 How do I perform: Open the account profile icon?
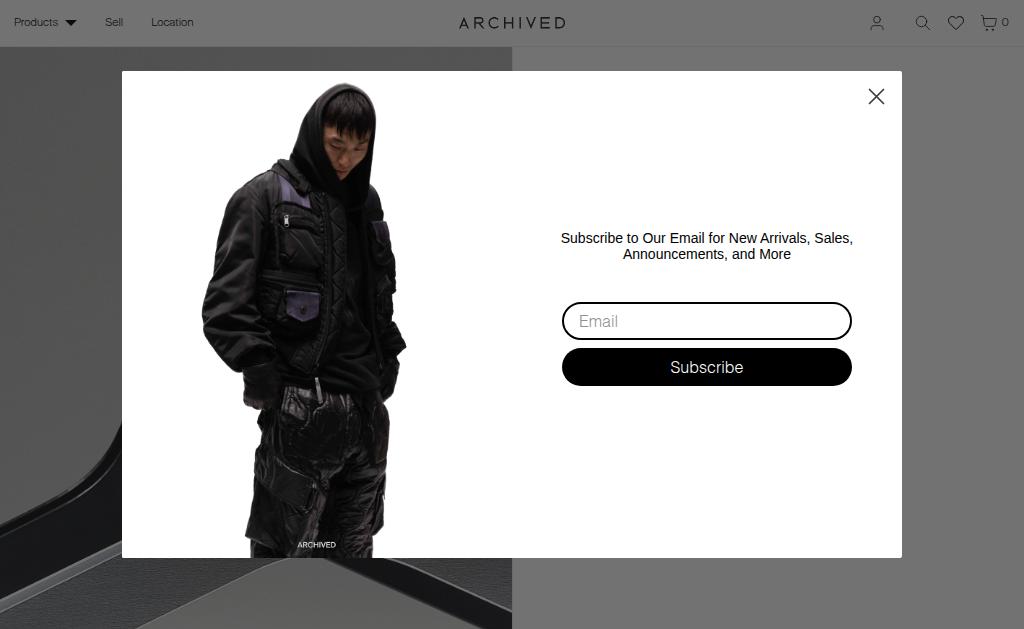tap(877, 24)
